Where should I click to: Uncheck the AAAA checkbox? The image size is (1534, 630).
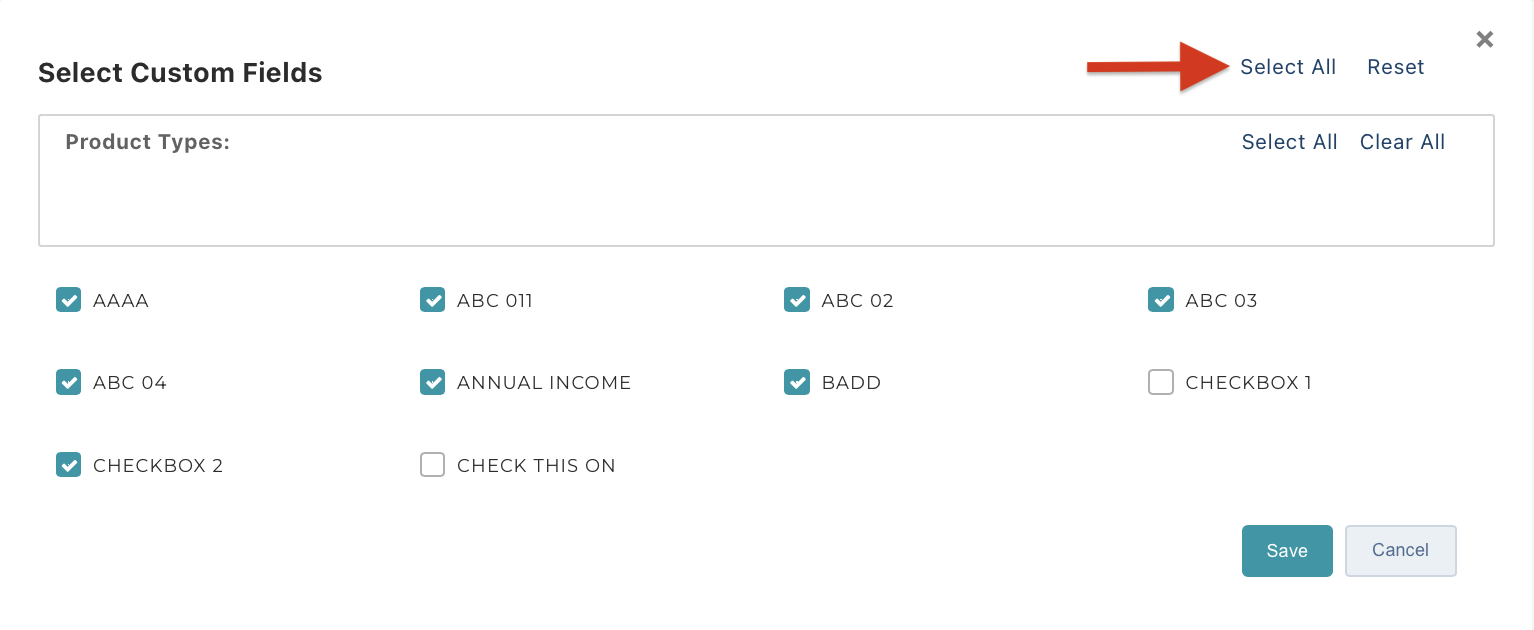pos(68,300)
